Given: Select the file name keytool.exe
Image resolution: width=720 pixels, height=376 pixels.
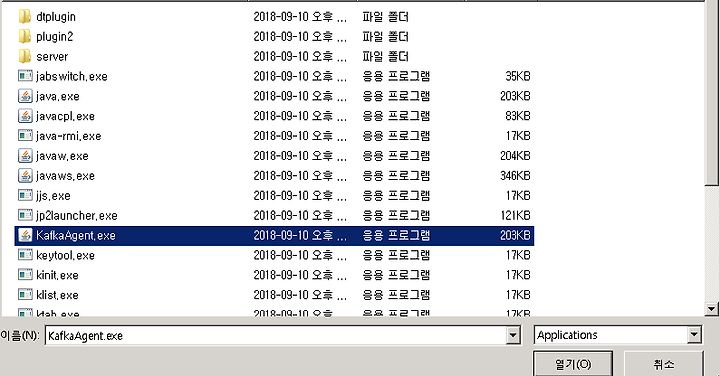Looking at the screenshot, I should point(65,255).
